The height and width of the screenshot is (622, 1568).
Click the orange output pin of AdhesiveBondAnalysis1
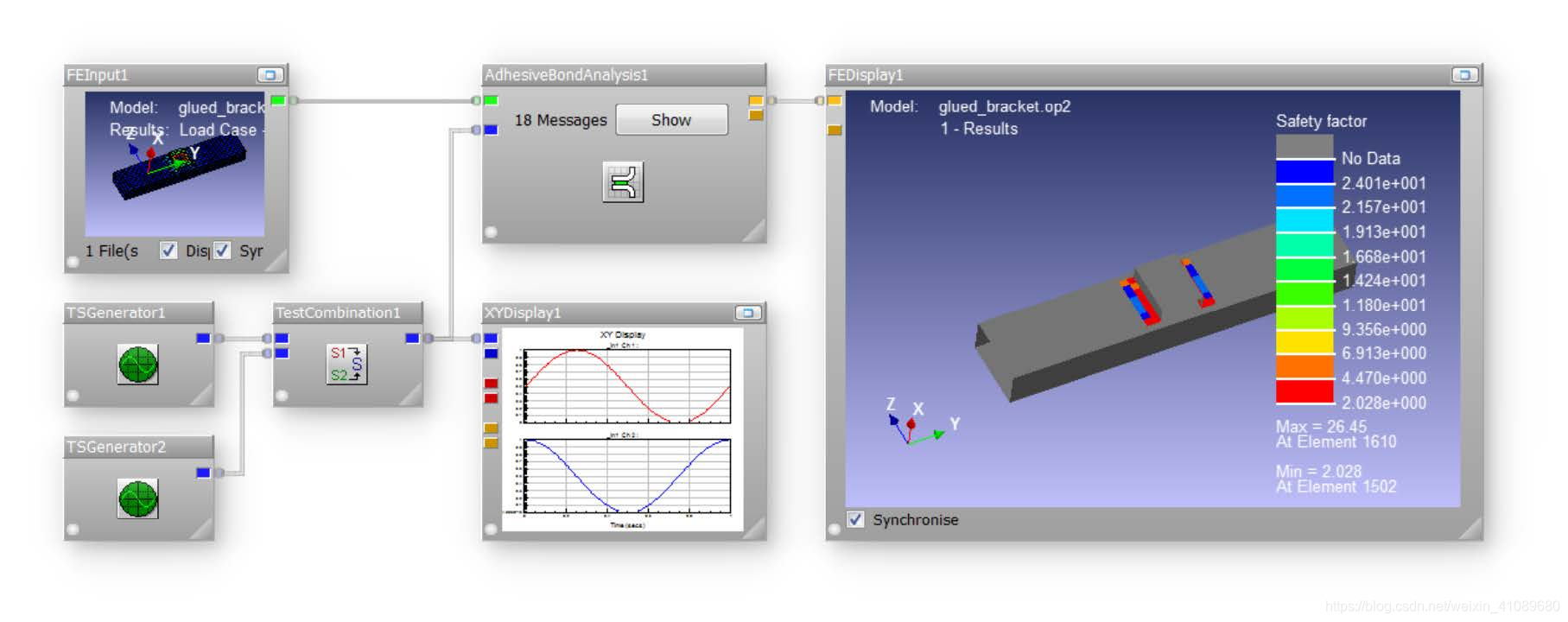click(756, 100)
